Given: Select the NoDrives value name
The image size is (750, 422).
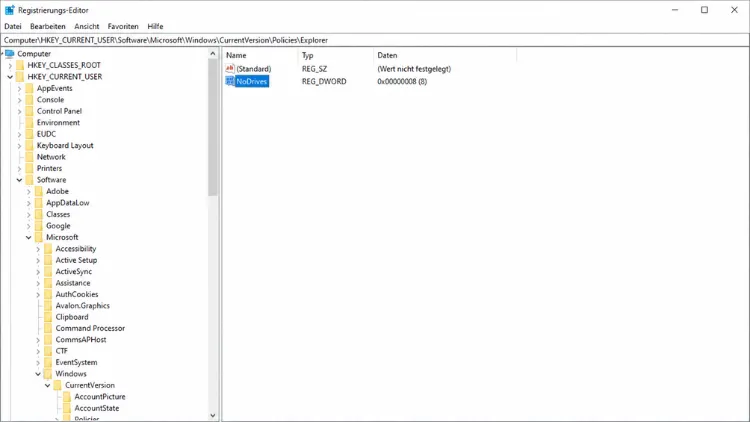Looking at the screenshot, I should [x=252, y=81].
